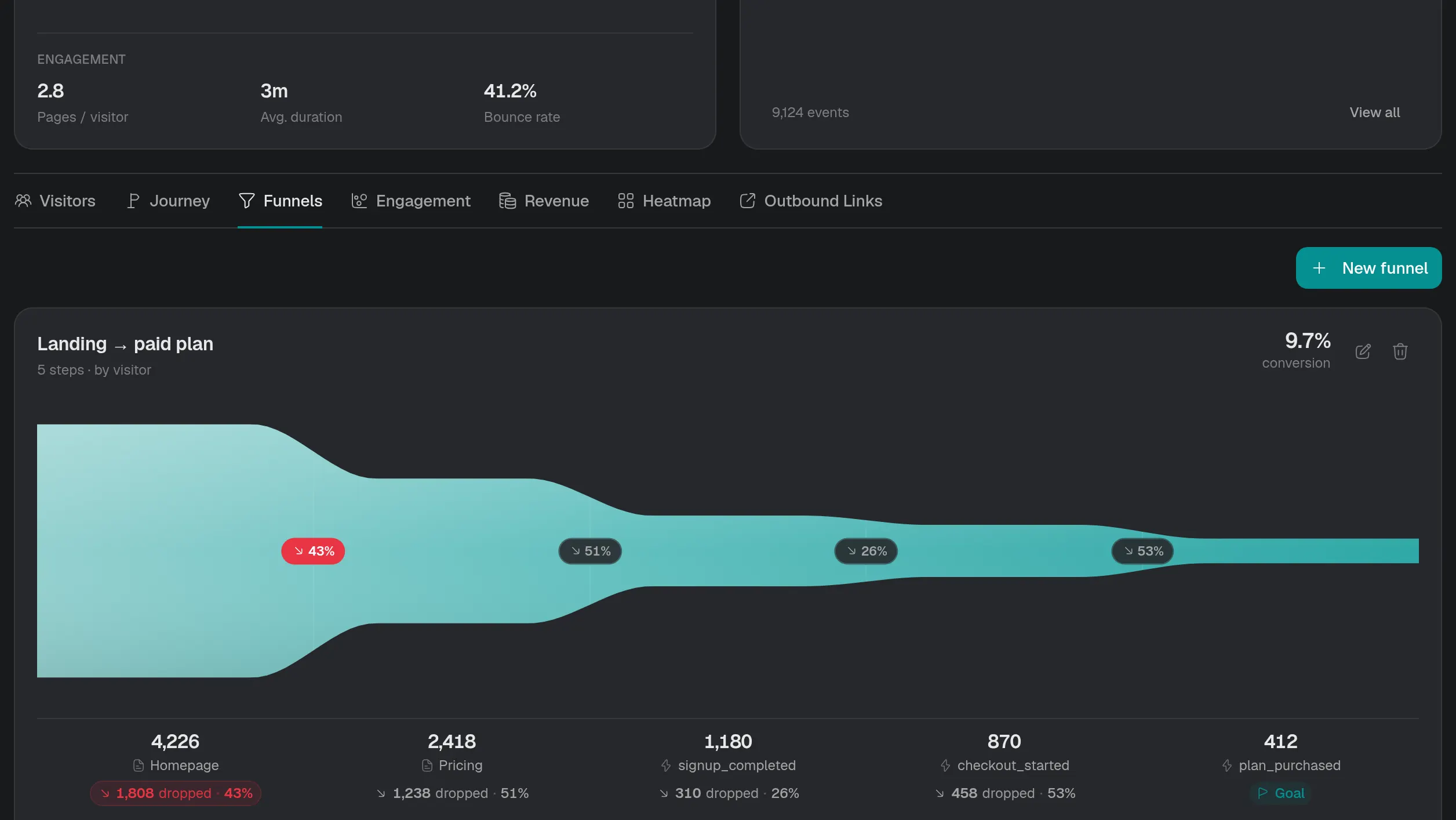Click the 458 dropped 53% text
Viewport: 1456px width, 820px height.
pyautogui.click(x=1004, y=793)
